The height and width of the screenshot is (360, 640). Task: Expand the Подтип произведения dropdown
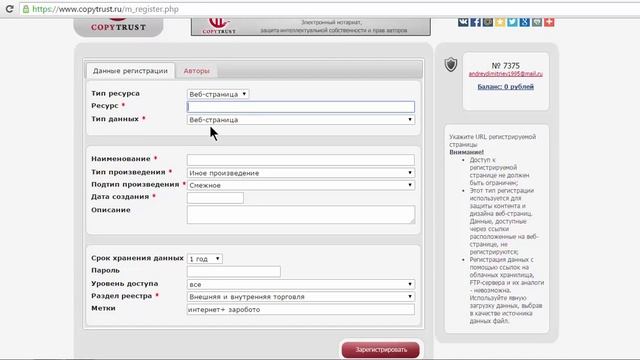click(301, 185)
